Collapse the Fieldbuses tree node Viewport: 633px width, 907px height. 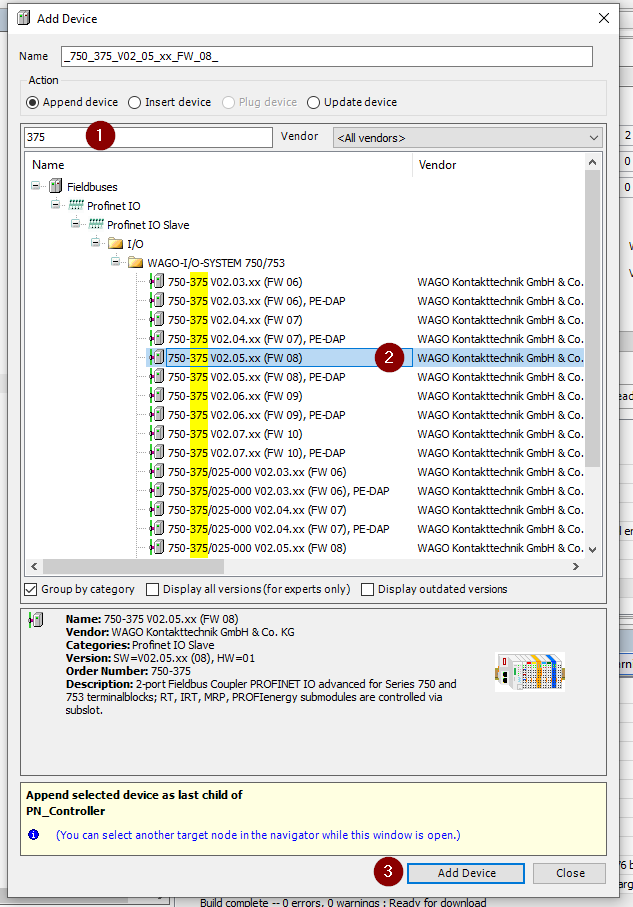pos(36,186)
